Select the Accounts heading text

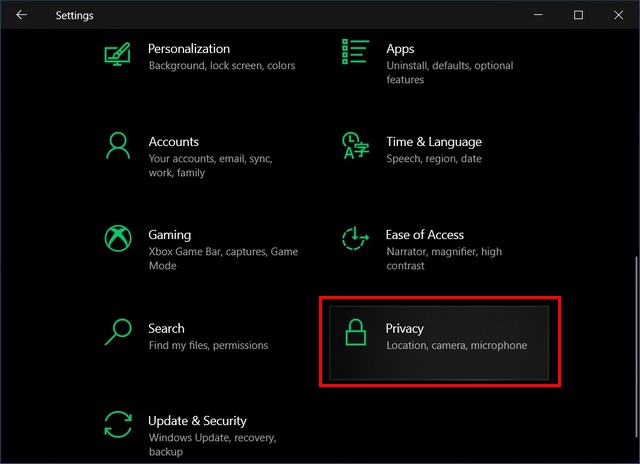coord(173,142)
